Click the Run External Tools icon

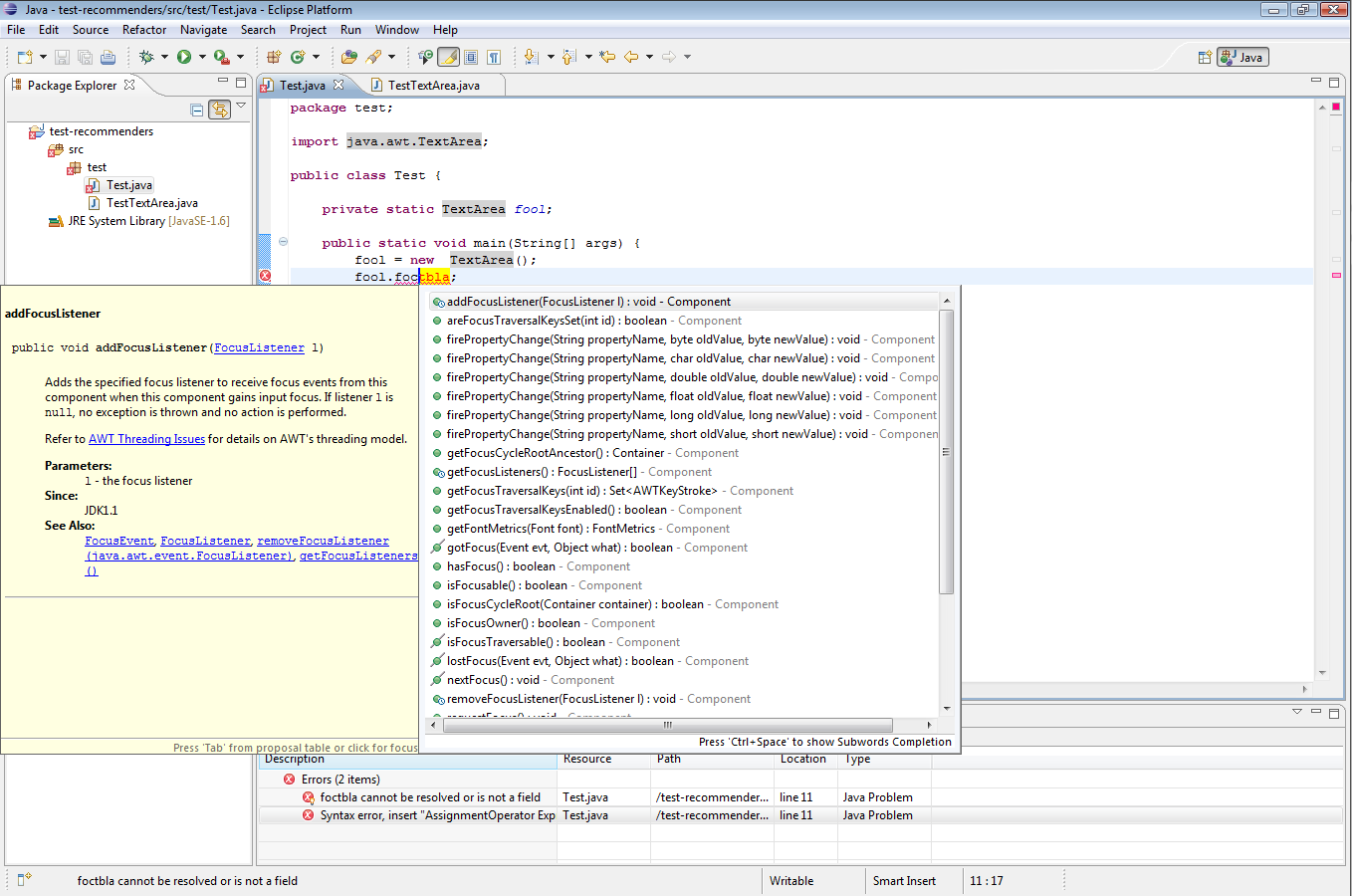tap(221, 57)
